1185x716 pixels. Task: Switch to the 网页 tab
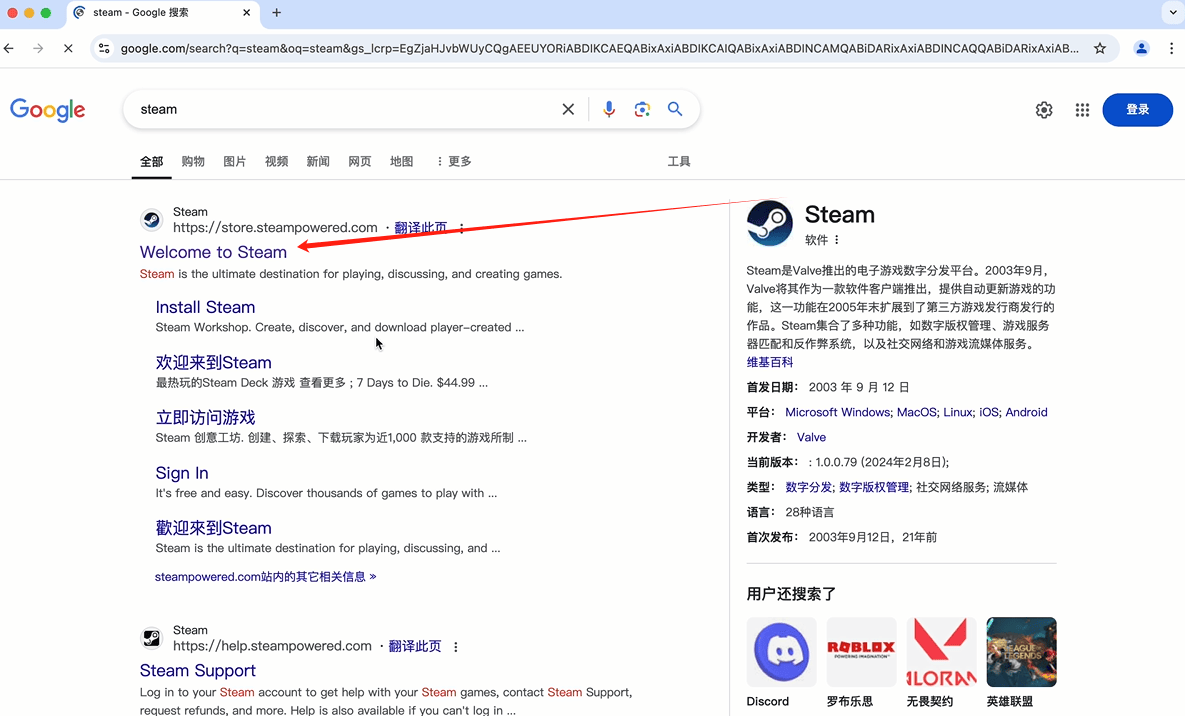[359, 161]
